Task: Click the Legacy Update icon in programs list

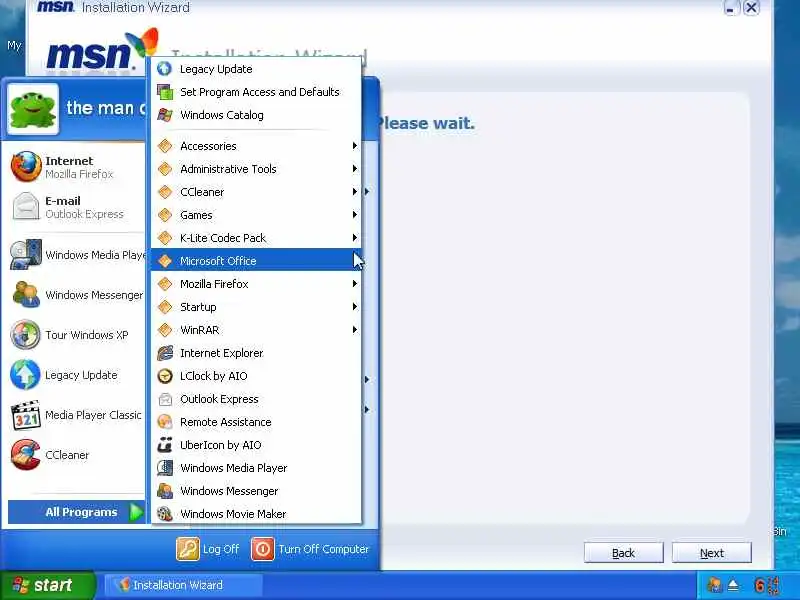Action: [x=164, y=69]
